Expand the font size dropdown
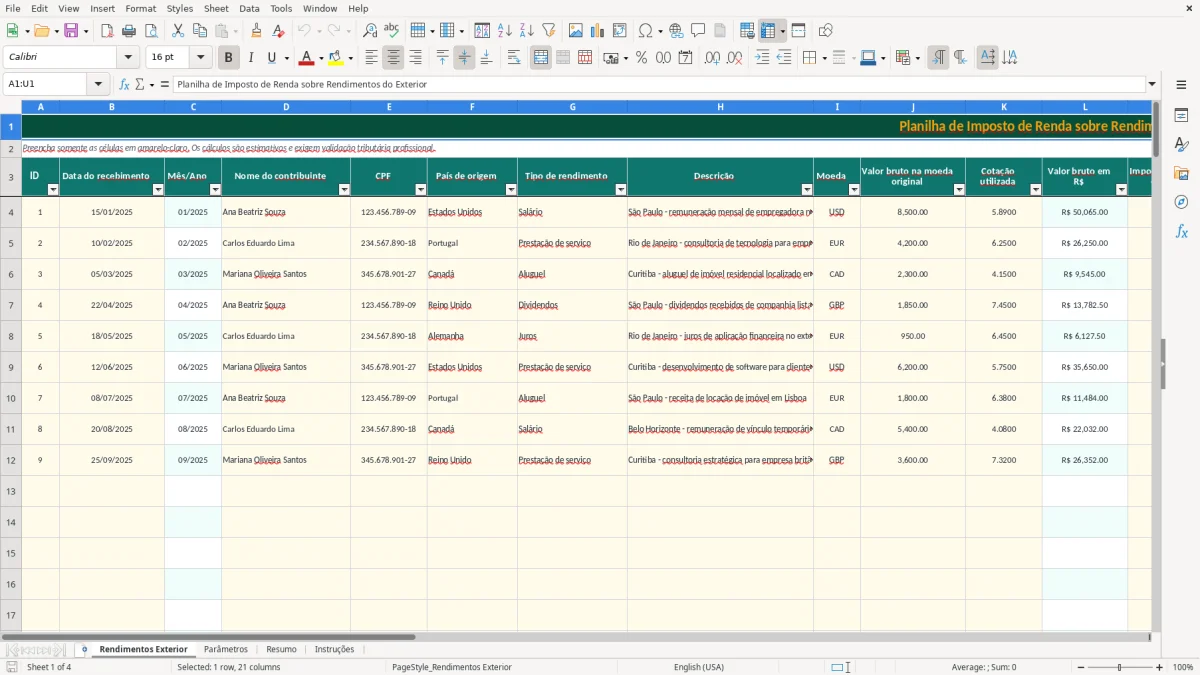Viewport: 1200px width, 675px height. point(201,58)
